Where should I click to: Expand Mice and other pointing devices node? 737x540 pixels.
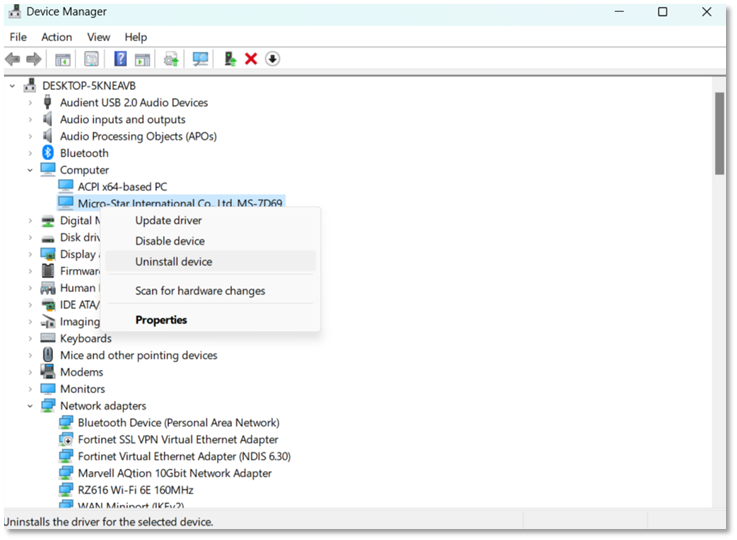30,355
